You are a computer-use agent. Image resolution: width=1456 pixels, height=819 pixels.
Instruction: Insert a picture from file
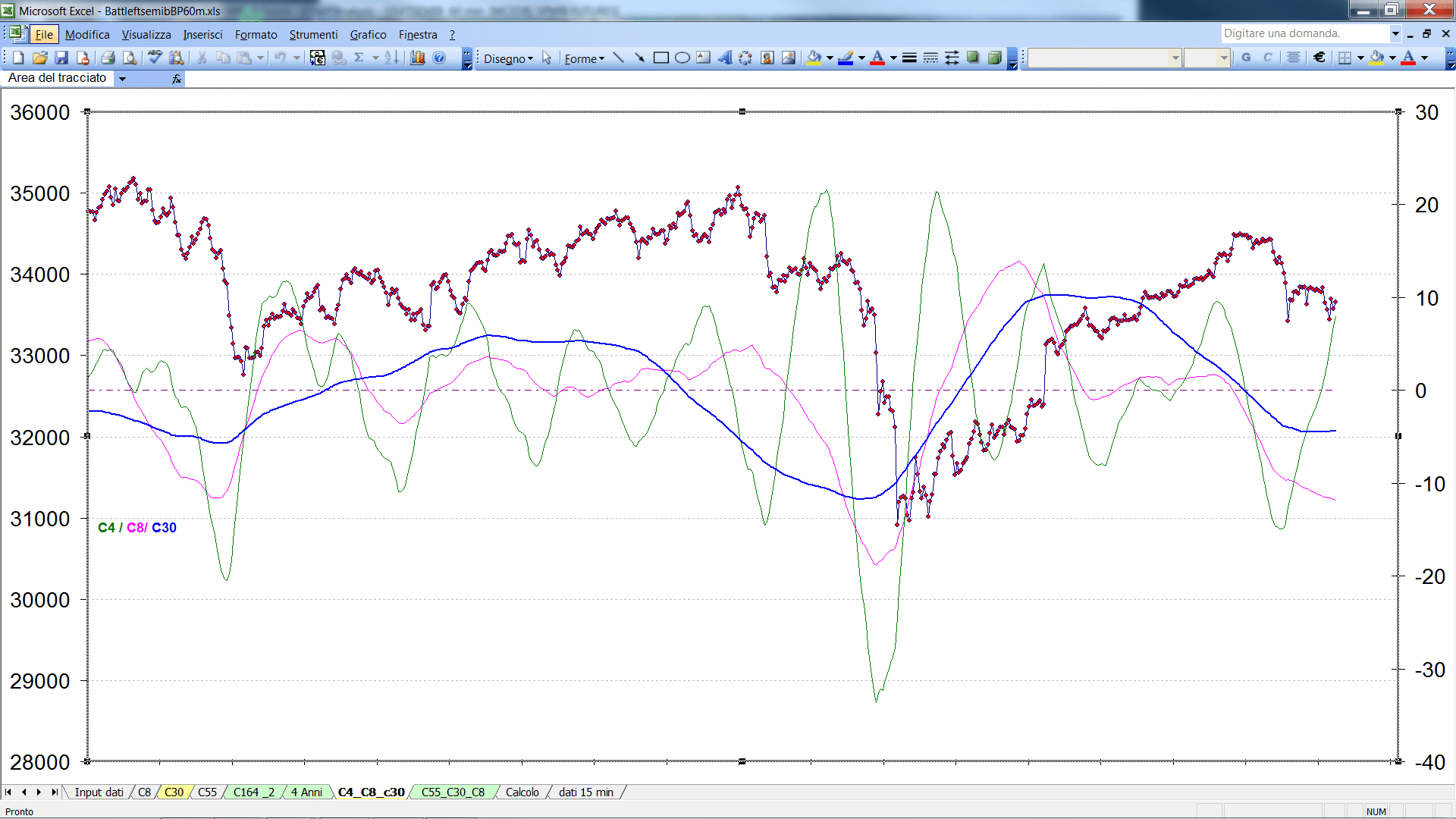789,58
